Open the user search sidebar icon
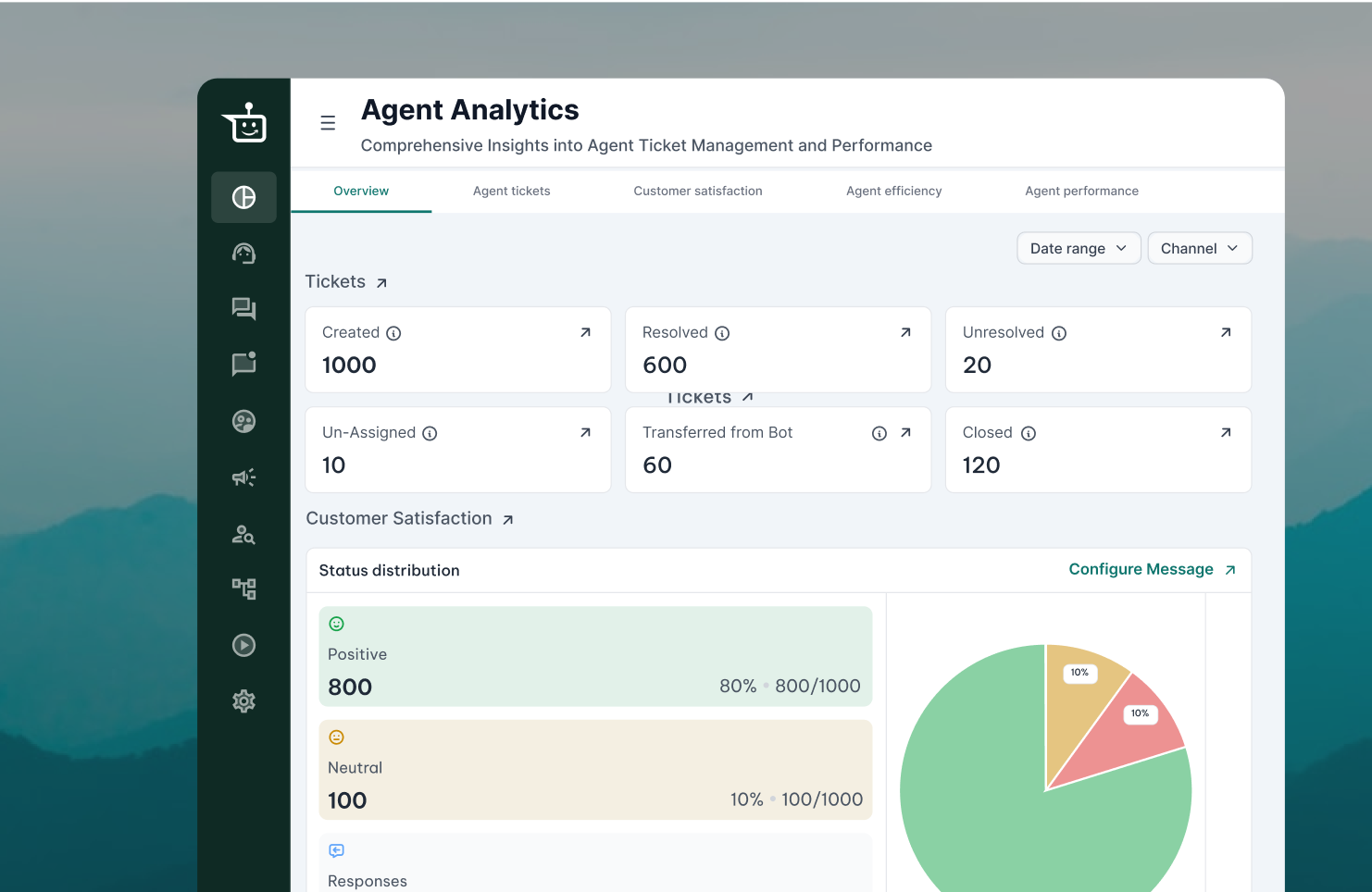The width and height of the screenshot is (1372, 892). (x=243, y=534)
